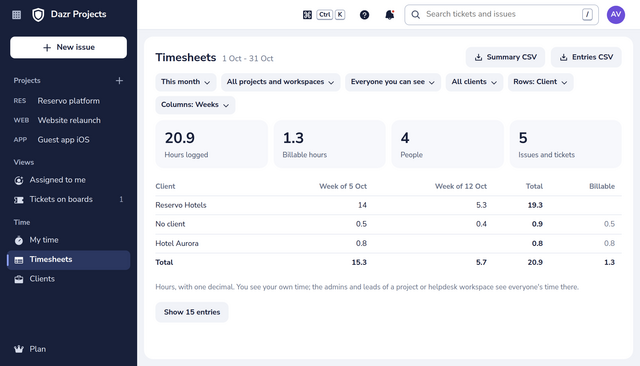Image resolution: width=640 pixels, height=366 pixels.
Task: Click the Plan crown icon
Action: [x=19, y=349]
